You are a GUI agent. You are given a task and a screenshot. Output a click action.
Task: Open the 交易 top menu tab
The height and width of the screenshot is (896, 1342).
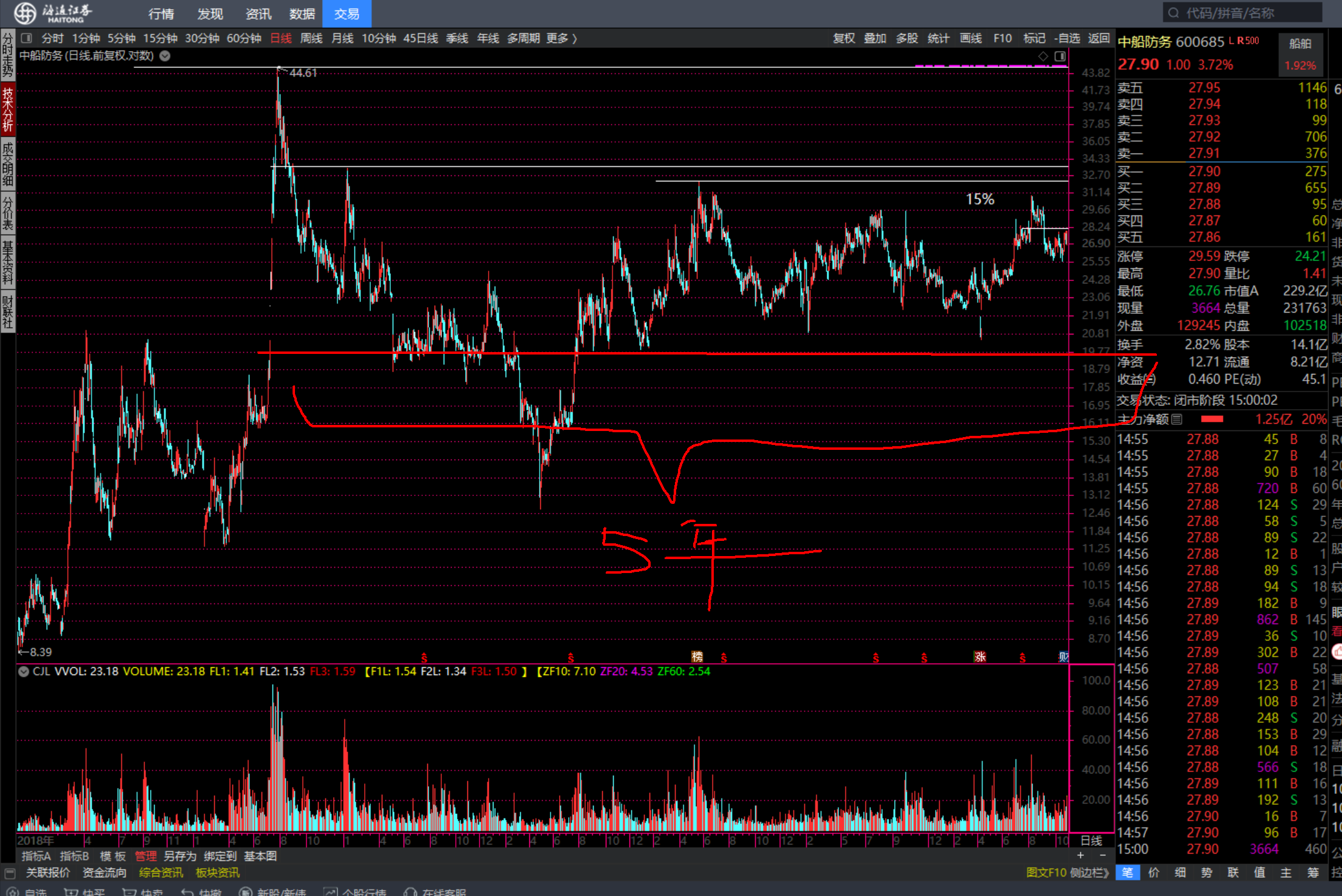click(347, 13)
